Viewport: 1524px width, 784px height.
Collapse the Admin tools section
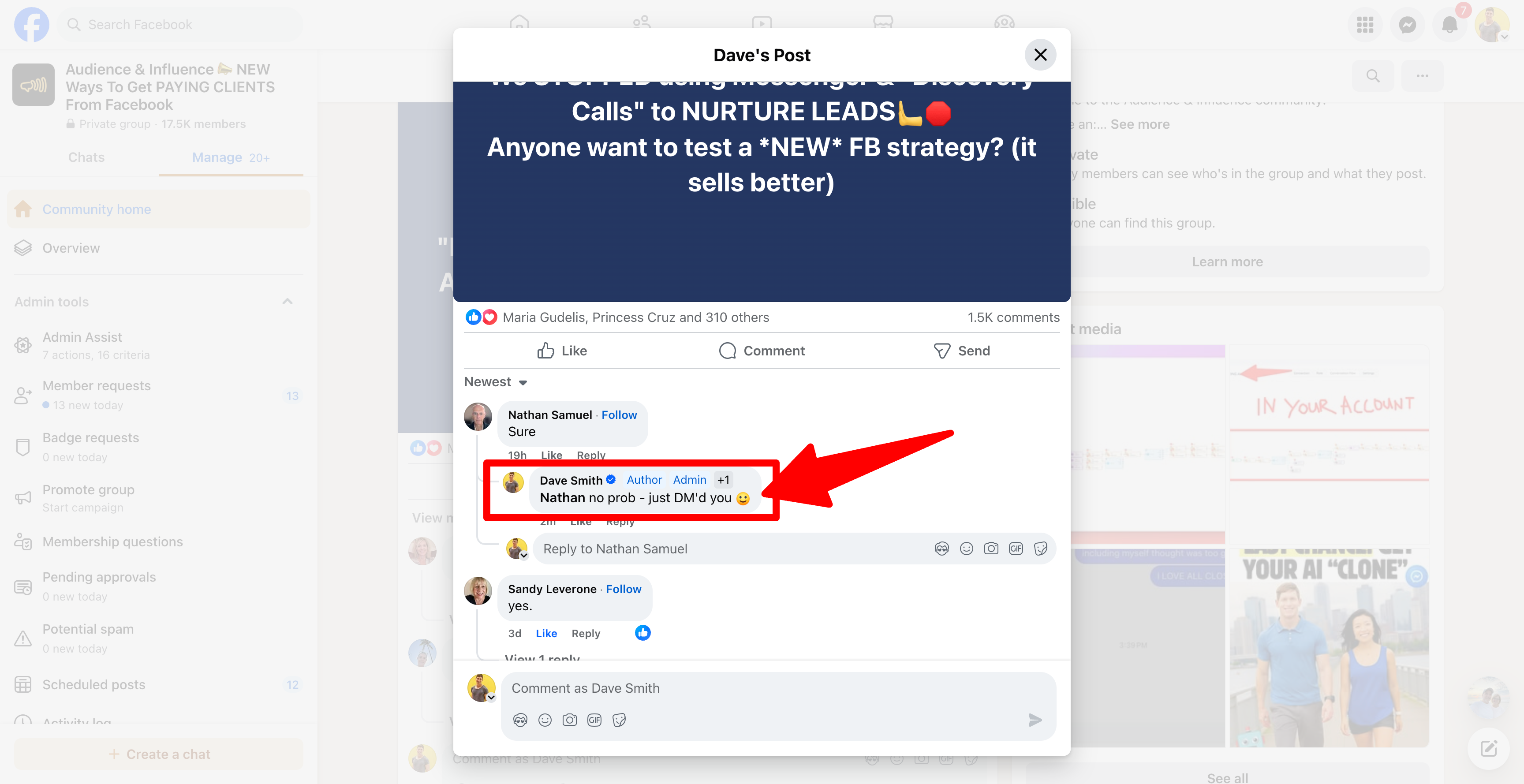(288, 302)
